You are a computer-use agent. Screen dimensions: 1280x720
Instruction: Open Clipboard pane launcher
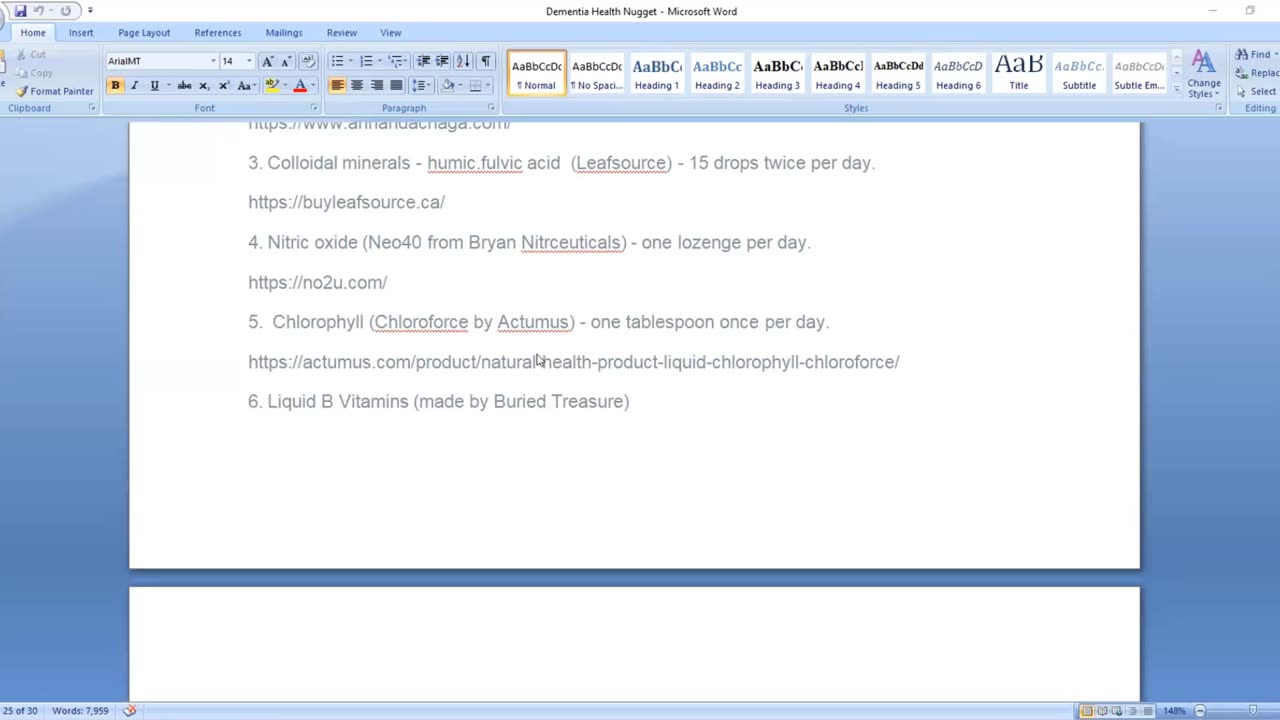tap(92, 108)
